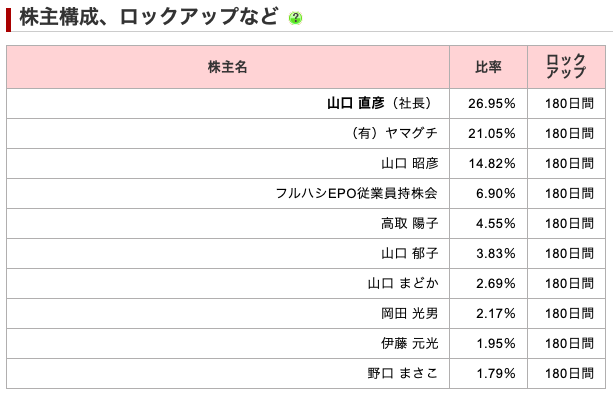Viewport: 613px width, 393px height.
Task: Click shareholder name 山口 まどか
Action: [x=403, y=283]
